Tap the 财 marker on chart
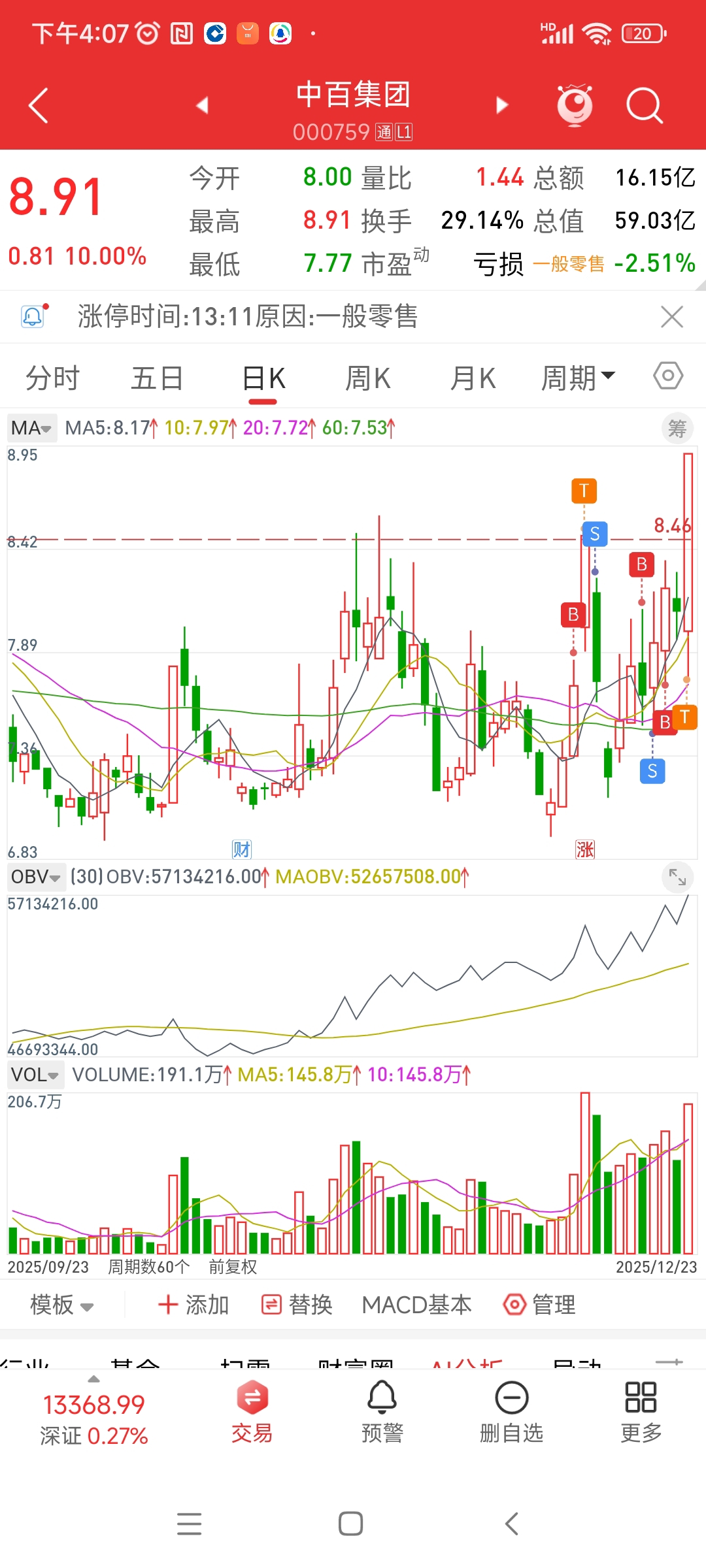The image size is (706, 1568). point(242,849)
